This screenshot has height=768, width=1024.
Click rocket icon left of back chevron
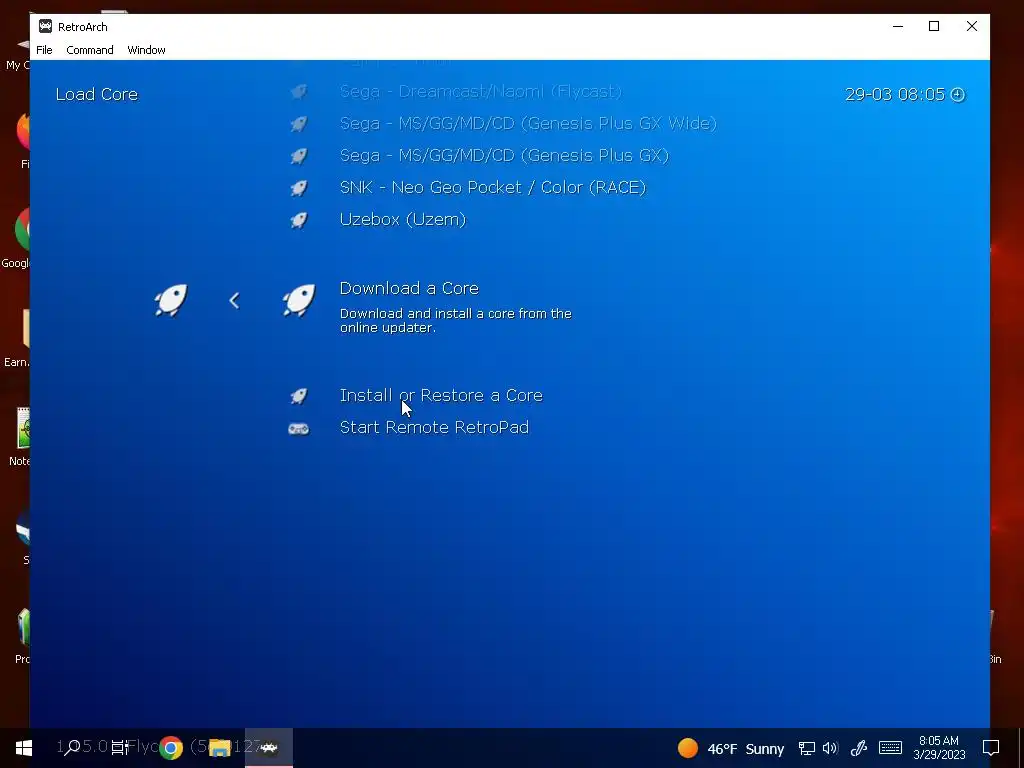click(x=171, y=300)
